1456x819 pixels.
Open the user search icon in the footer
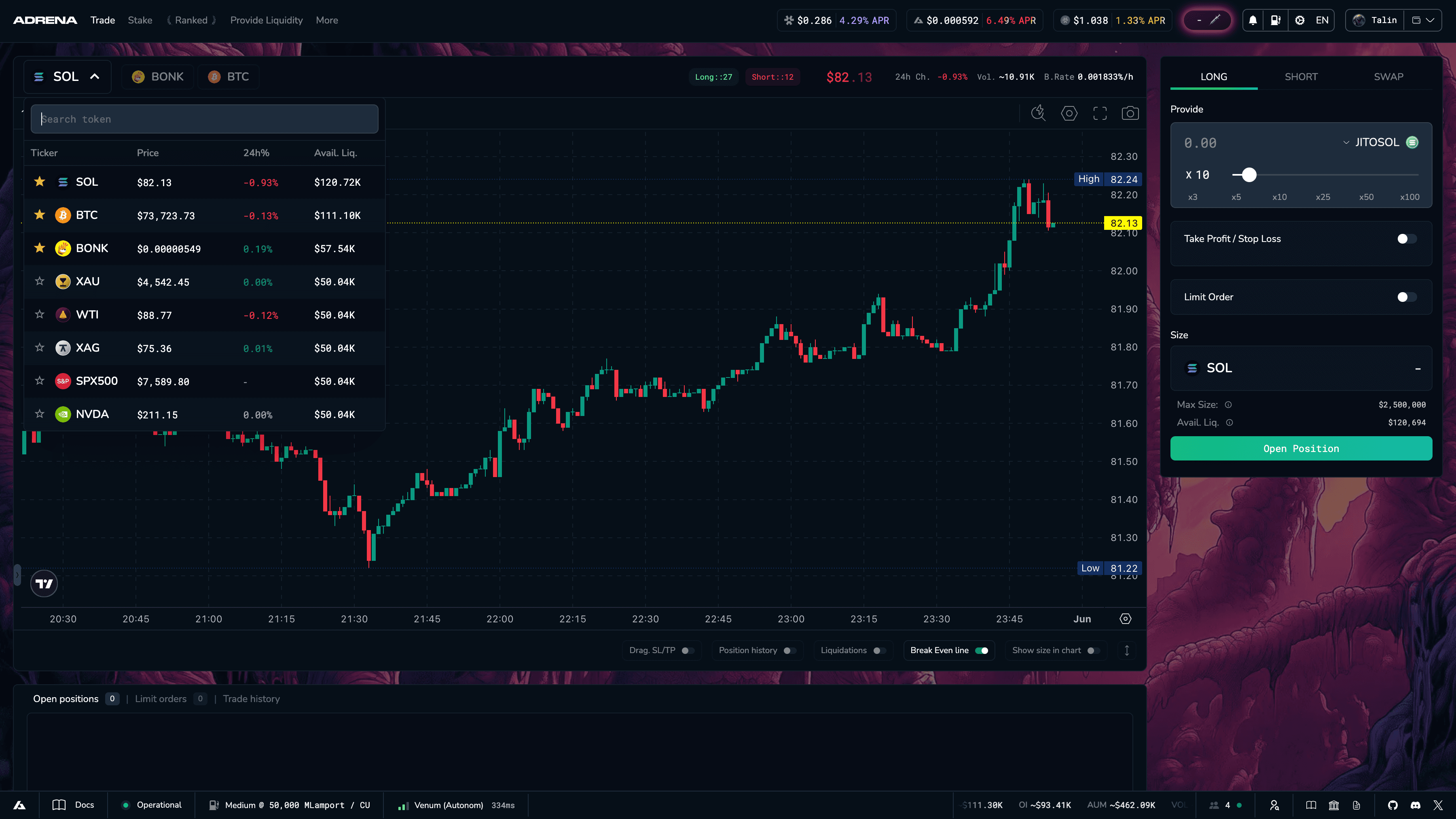click(1274, 805)
